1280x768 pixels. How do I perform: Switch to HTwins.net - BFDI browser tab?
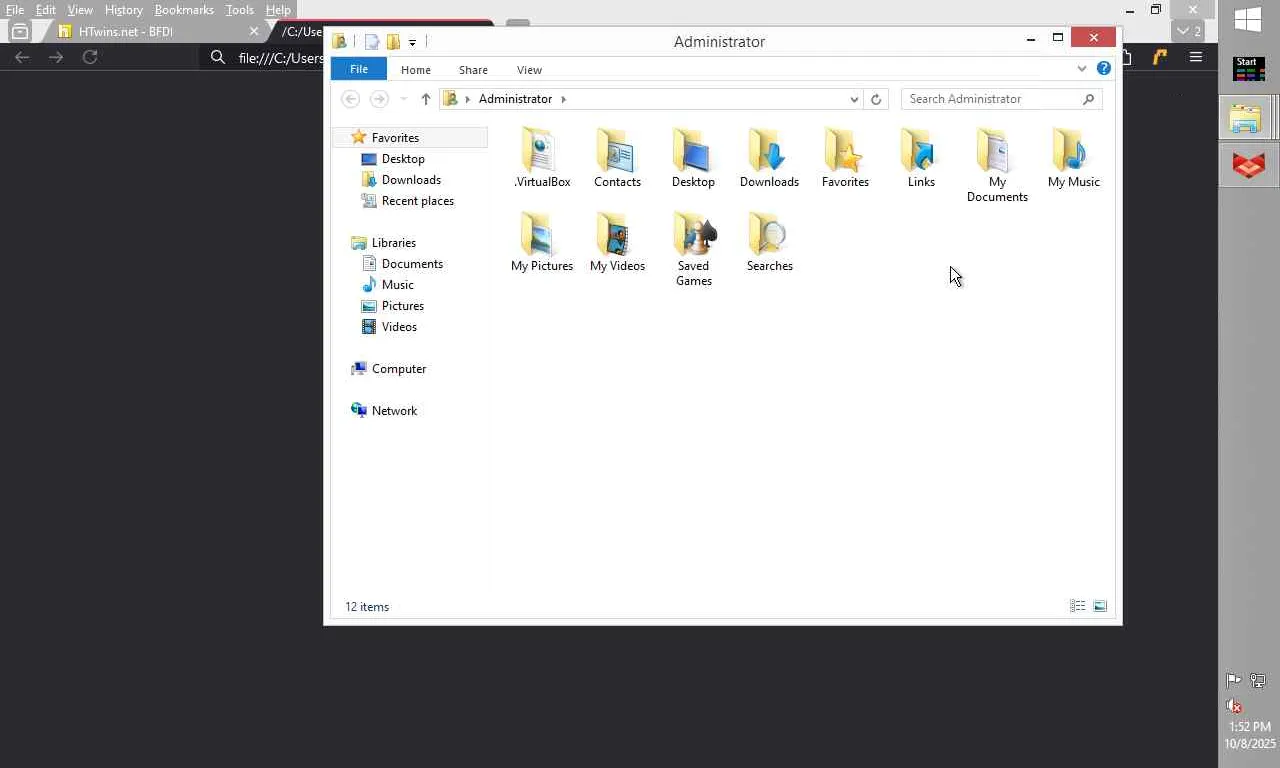coord(155,31)
